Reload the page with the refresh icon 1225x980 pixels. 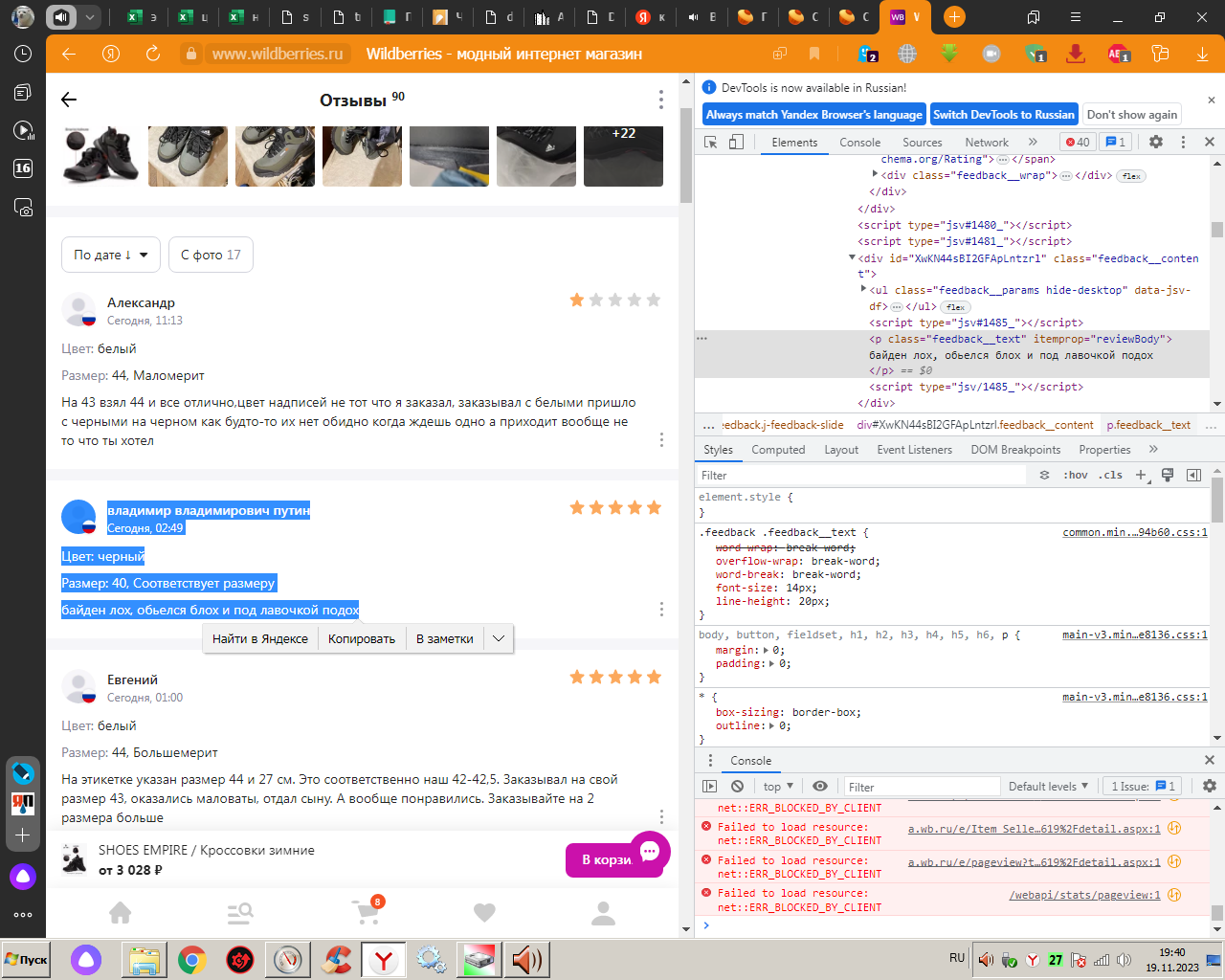point(153,54)
